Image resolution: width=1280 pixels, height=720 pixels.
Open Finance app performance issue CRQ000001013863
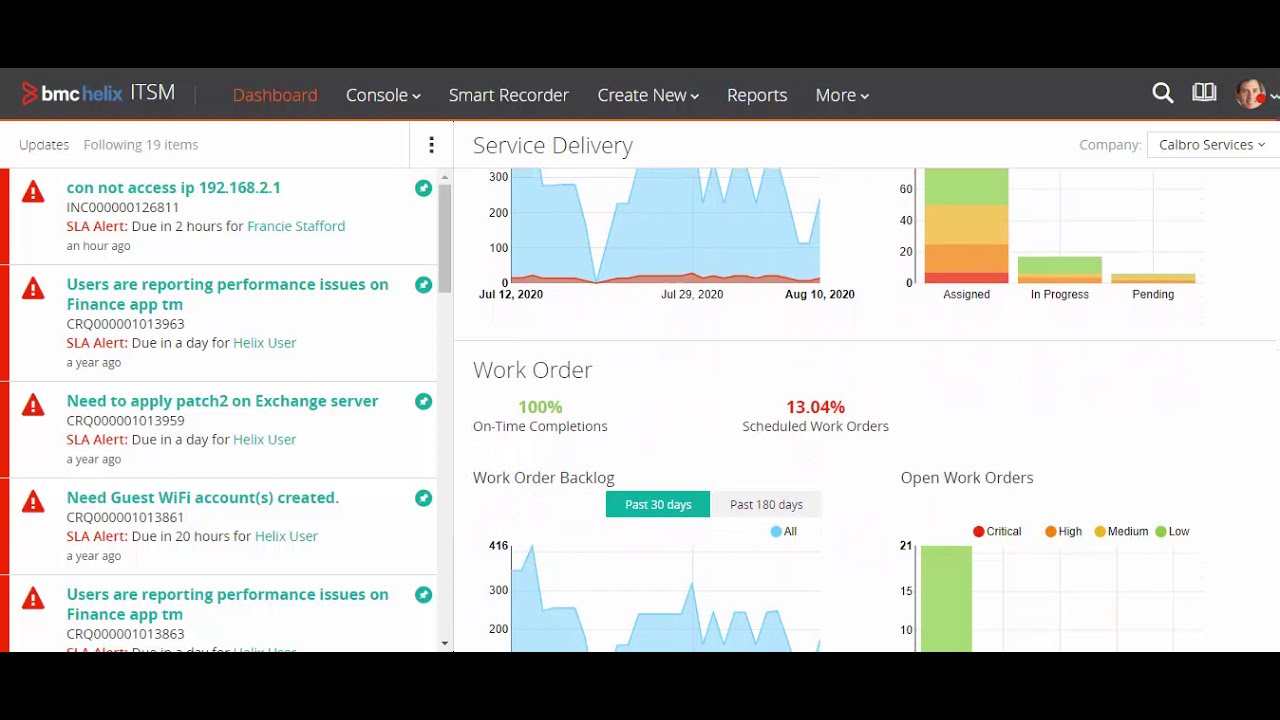[227, 604]
